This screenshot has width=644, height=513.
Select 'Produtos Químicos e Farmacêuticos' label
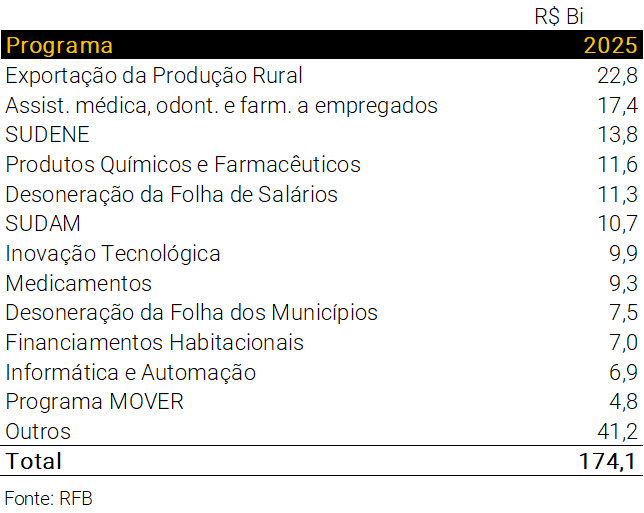pyautogui.click(x=183, y=164)
